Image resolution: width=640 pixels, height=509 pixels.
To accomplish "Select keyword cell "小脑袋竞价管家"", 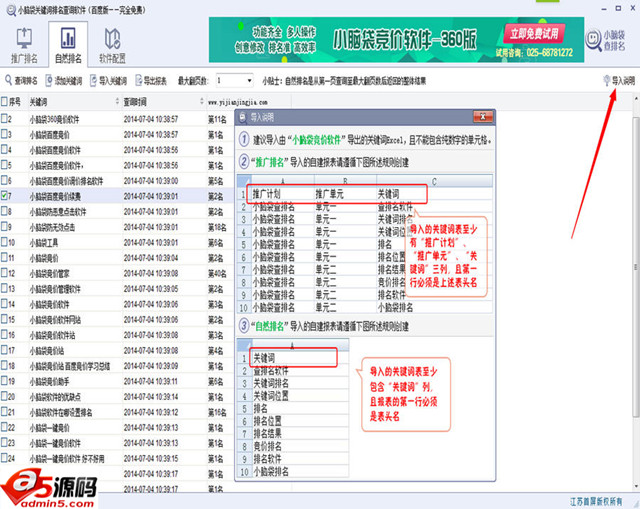I will point(49,273).
